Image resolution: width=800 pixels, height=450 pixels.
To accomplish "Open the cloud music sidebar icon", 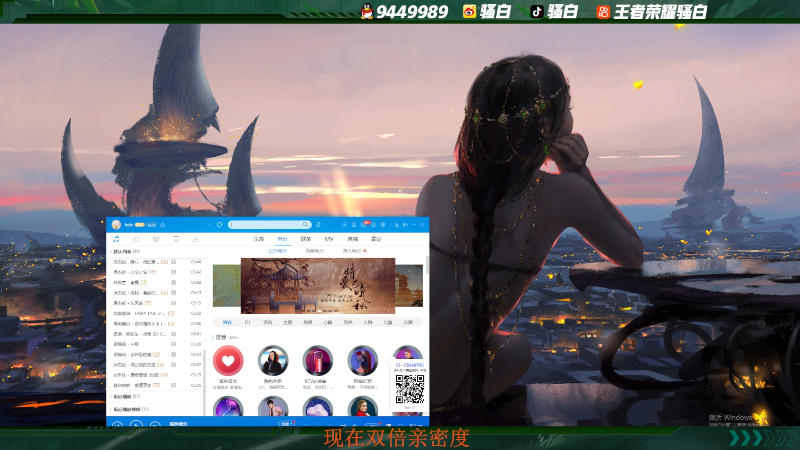I will 136,239.
